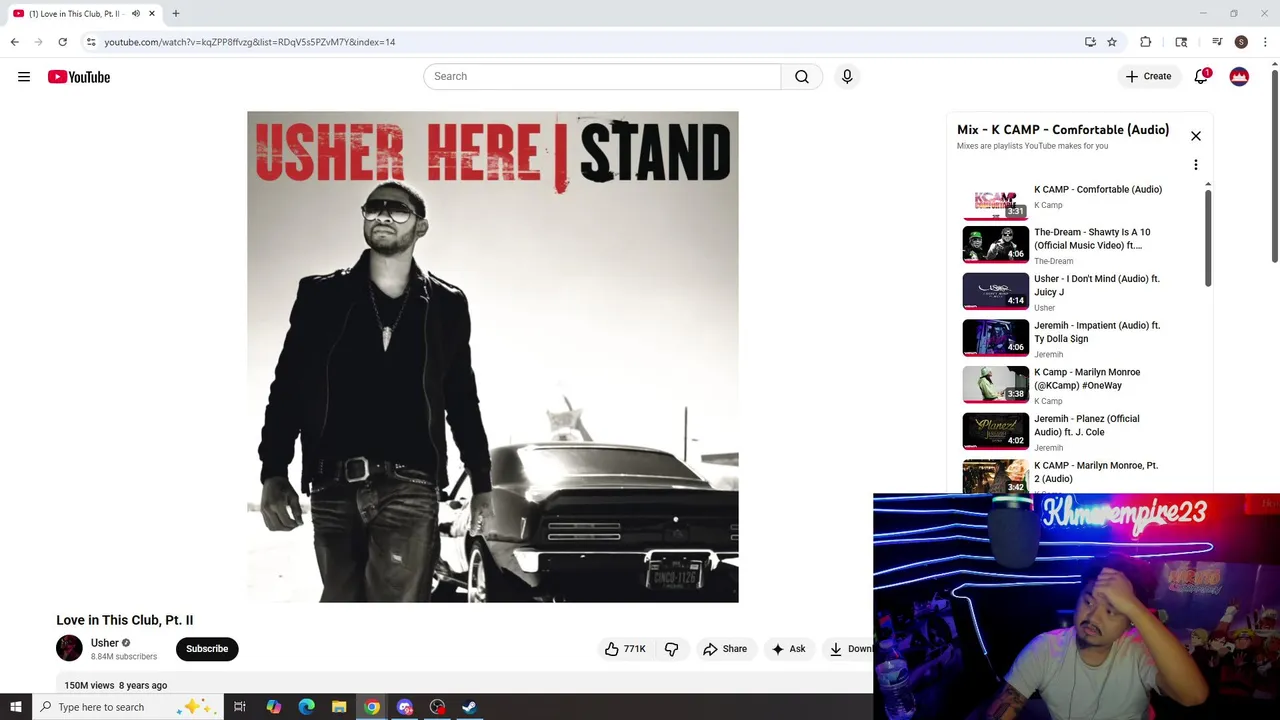View site information icon in address bar
Screen dimensions: 1280x720
[x=91, y=42]
